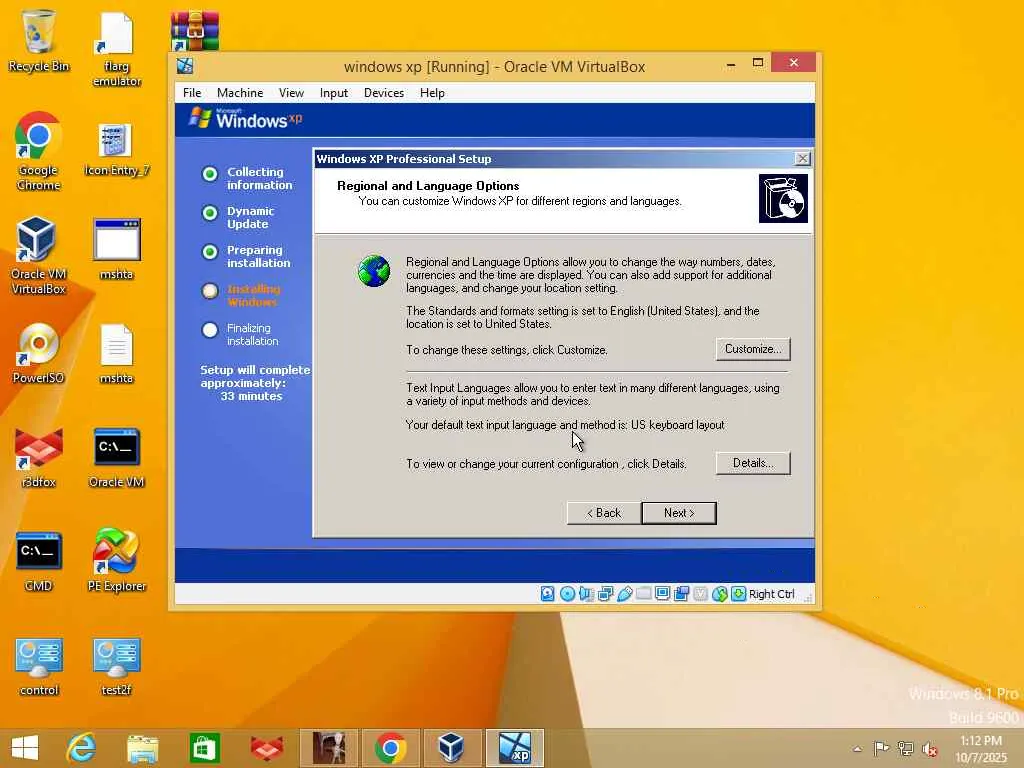This screenshot has height=768, width=1024.
Task: Click the globe icon in the setup dialog
Action: coord(374,271)
